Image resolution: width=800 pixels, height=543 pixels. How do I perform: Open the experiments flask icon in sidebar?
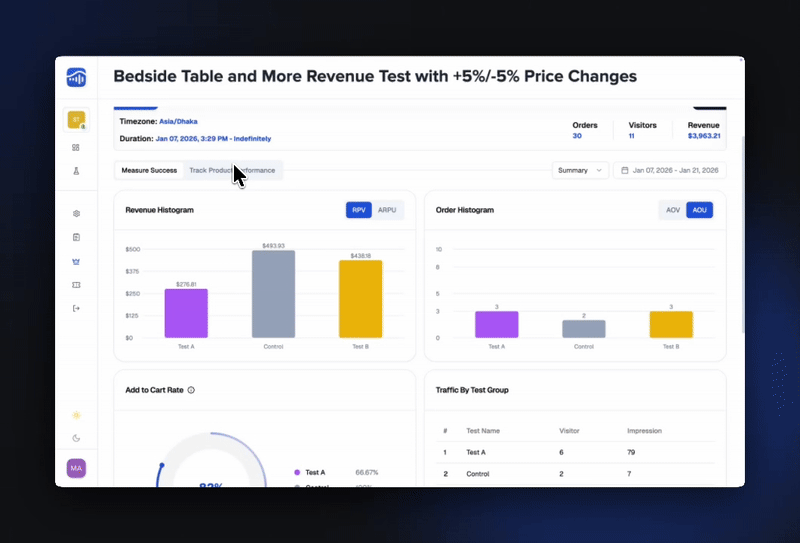tap(76, 171)
